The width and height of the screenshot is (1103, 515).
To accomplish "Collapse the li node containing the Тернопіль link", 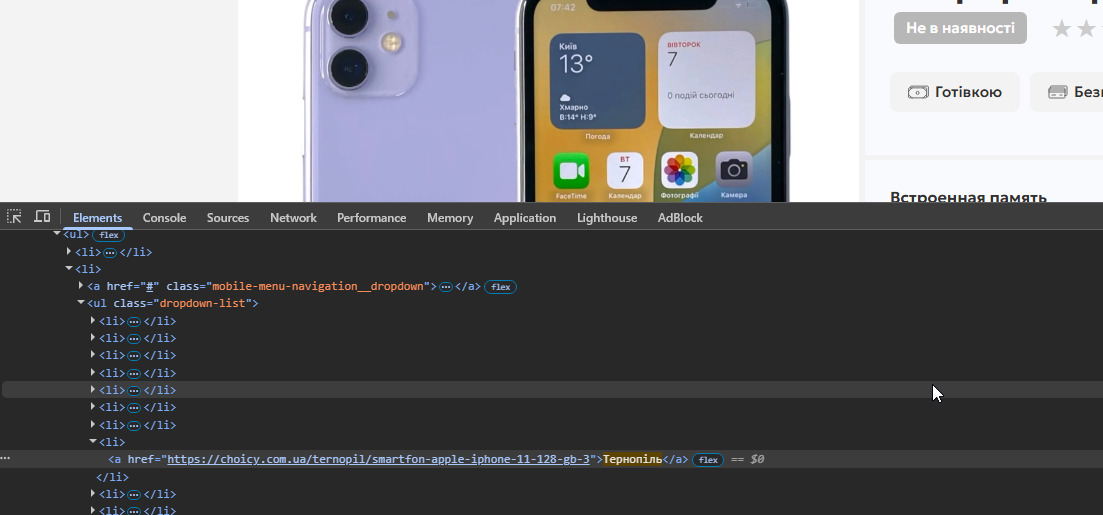I will coord(93,441).
